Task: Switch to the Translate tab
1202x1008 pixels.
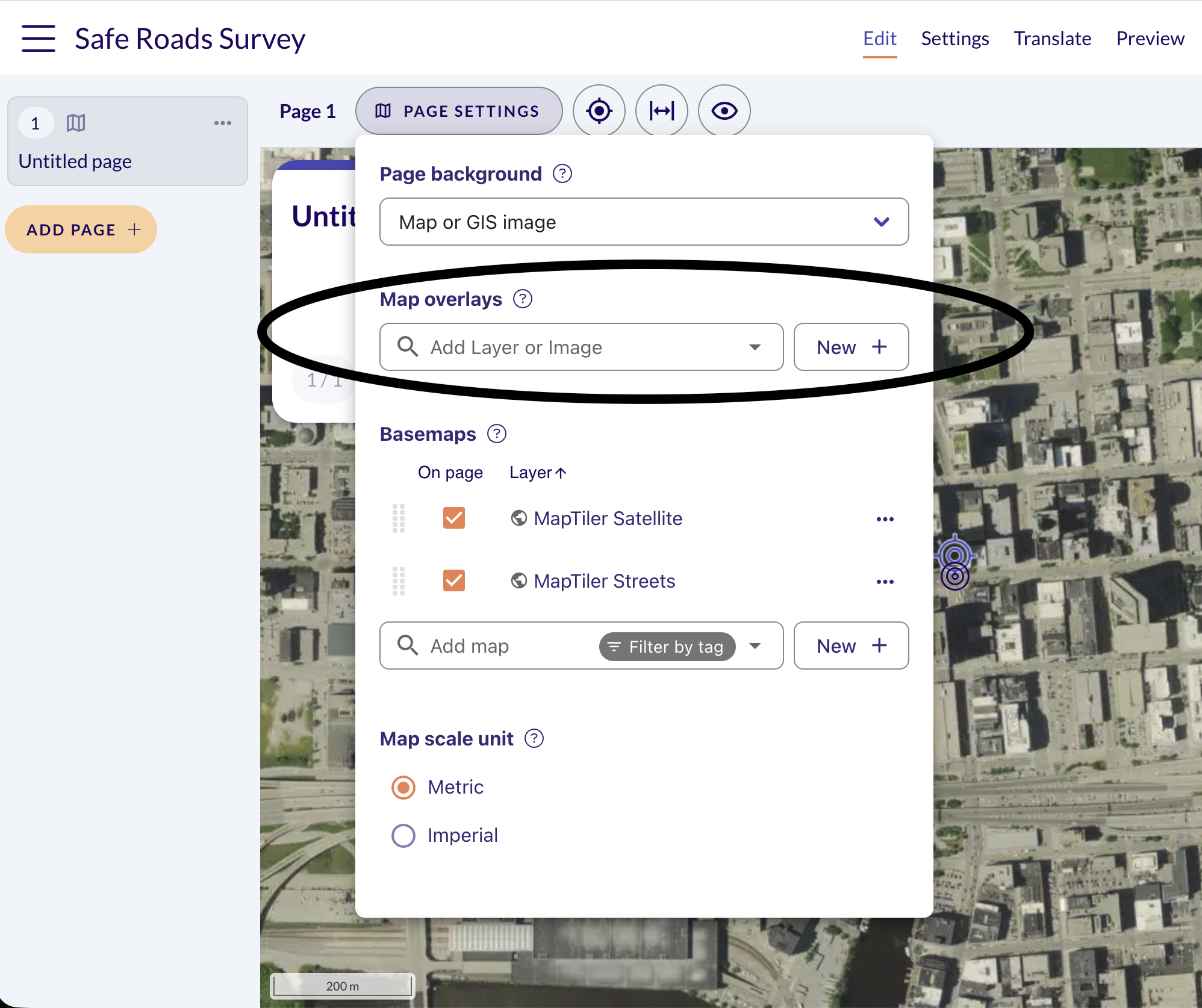Action: pyautogui.click(x=1053, y=39)
